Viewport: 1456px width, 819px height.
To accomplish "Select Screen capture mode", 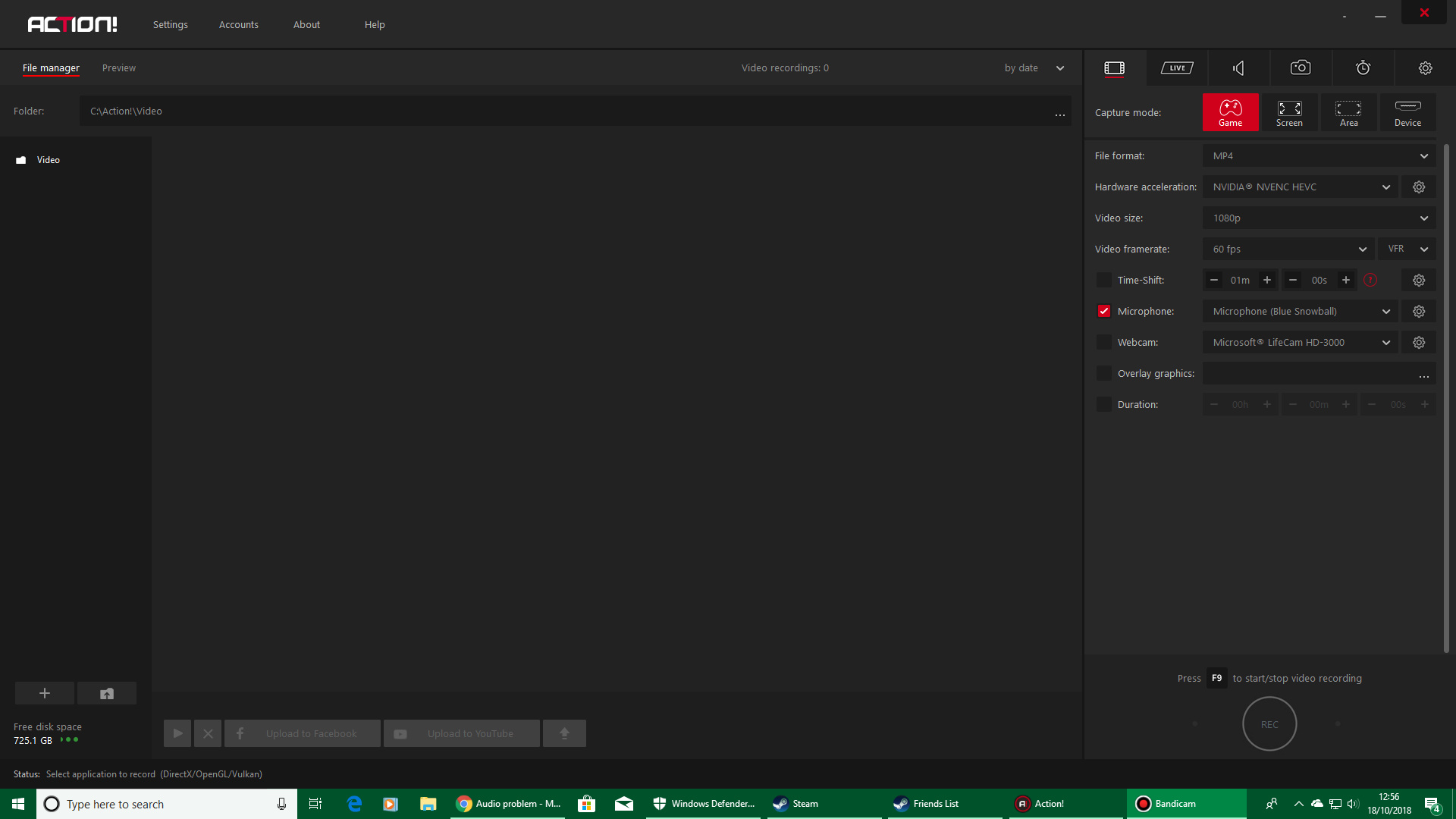I will pyautogui.click(x=1289, y=112).
